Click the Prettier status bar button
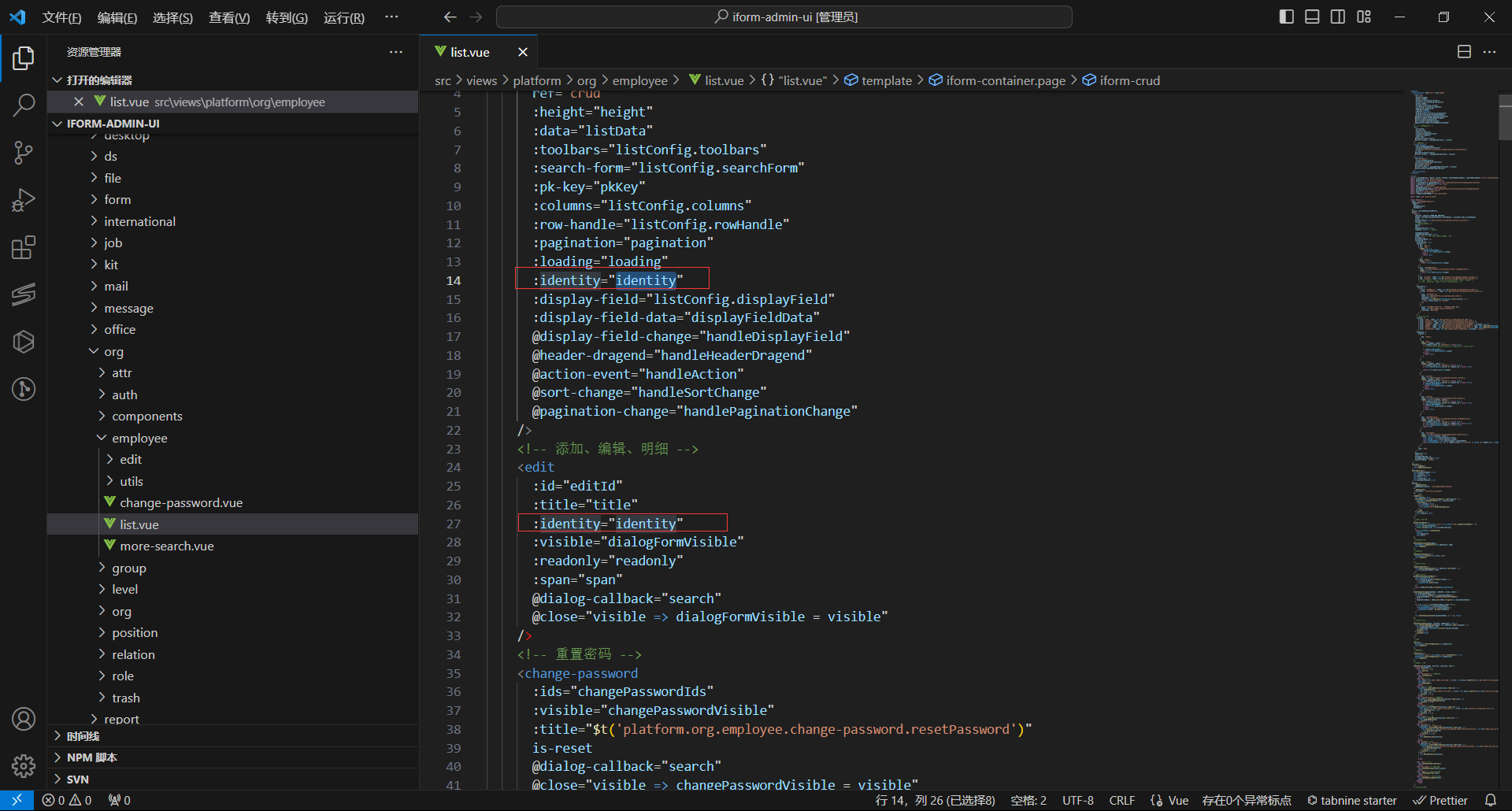This screenshot has width=1512, height=811. coord(1440,800)
